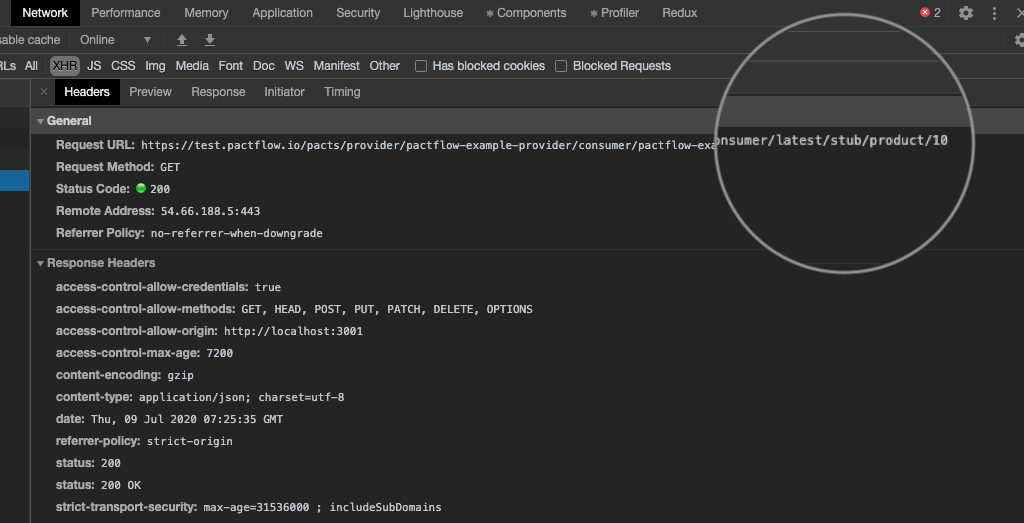Open the React Profiler tab

tap(615, 13)
